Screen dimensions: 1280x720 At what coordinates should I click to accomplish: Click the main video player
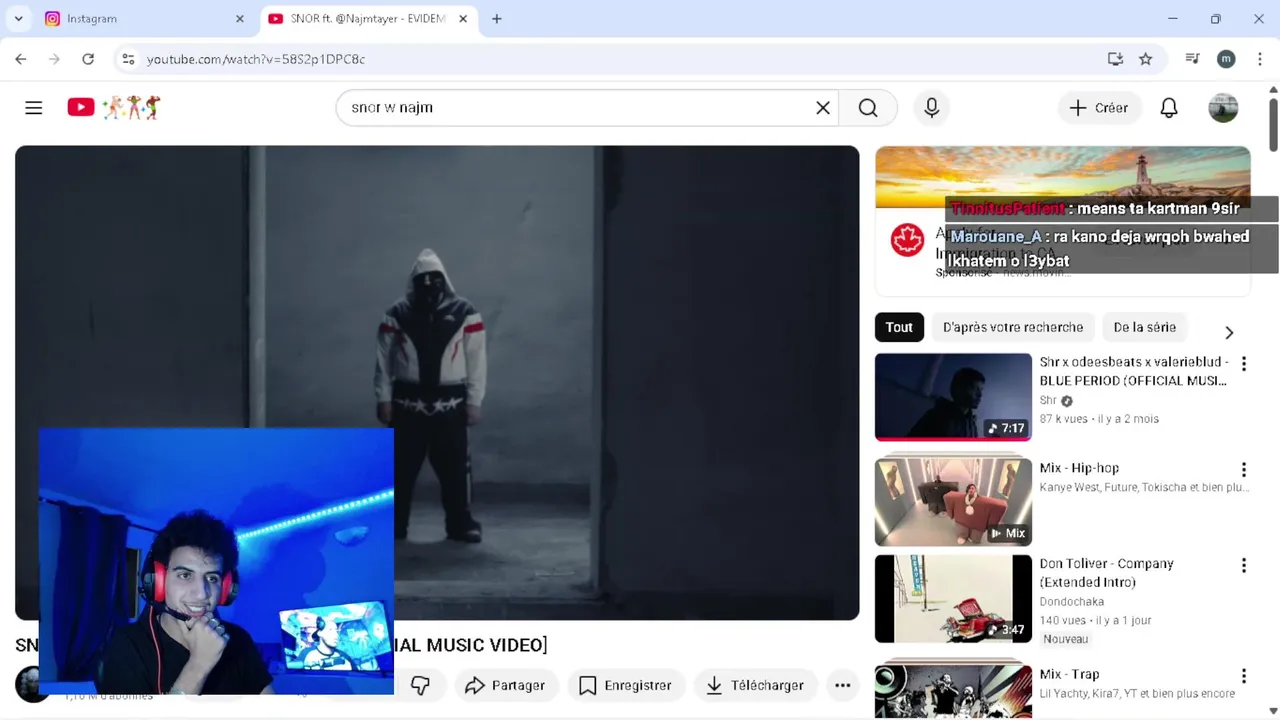(x=437, y=383)
